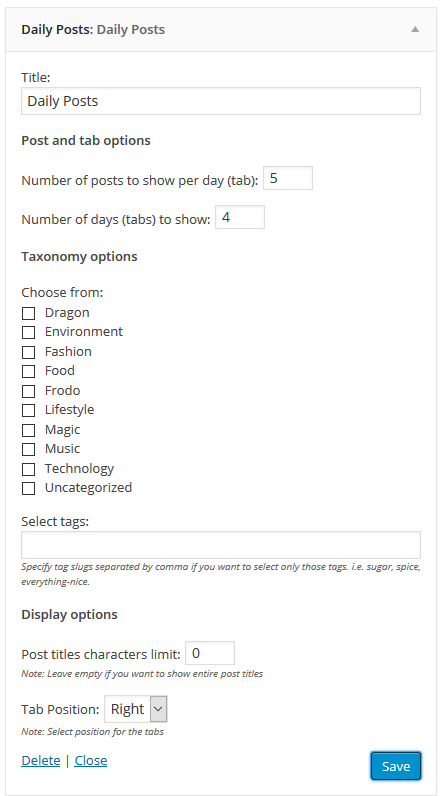The image size is (440, 796).
Task: Collapse the Daily Posts widget arrow
Action: [x=415, y=29]
